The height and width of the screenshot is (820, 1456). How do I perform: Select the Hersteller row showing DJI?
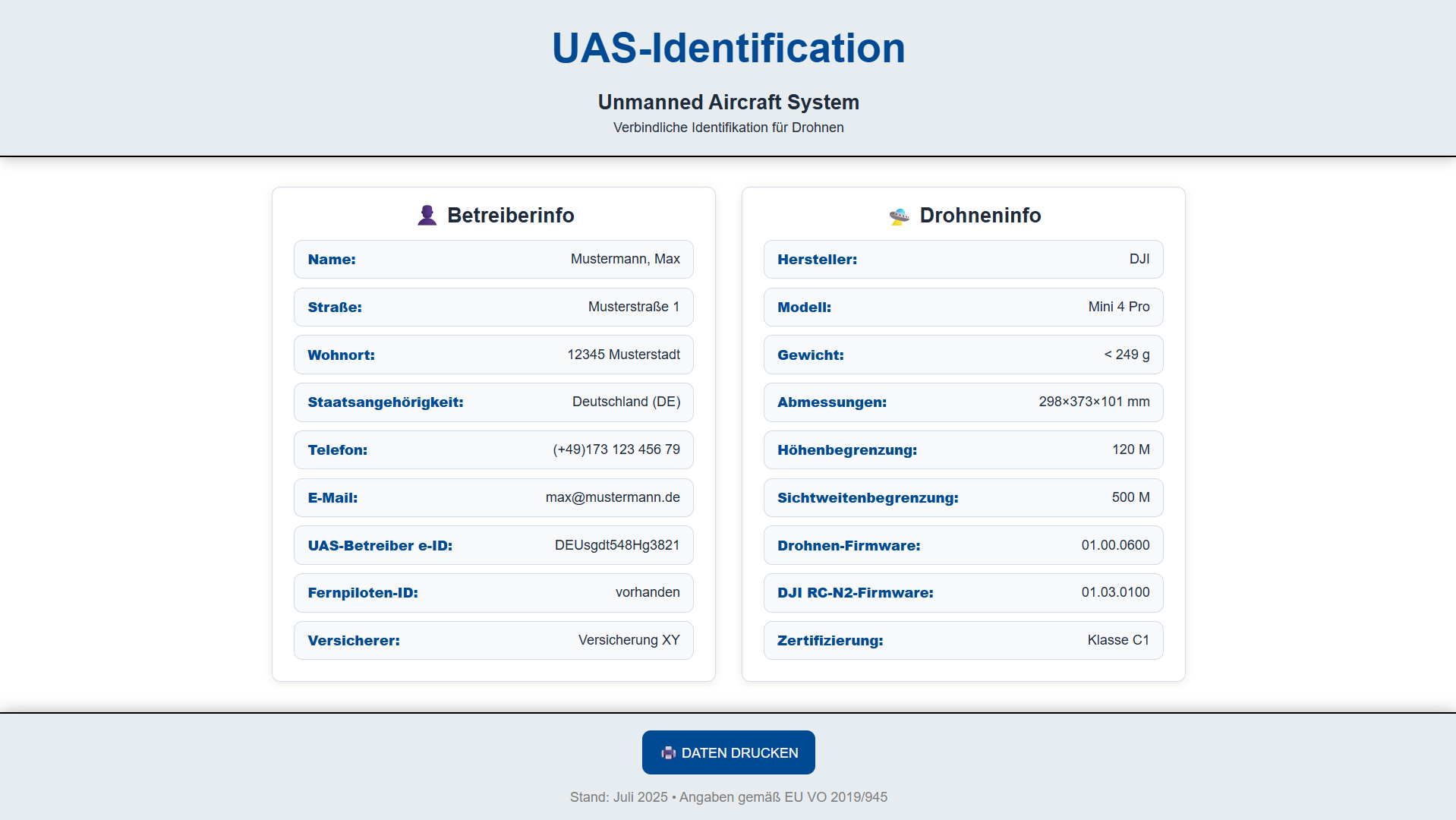[963, 260]
